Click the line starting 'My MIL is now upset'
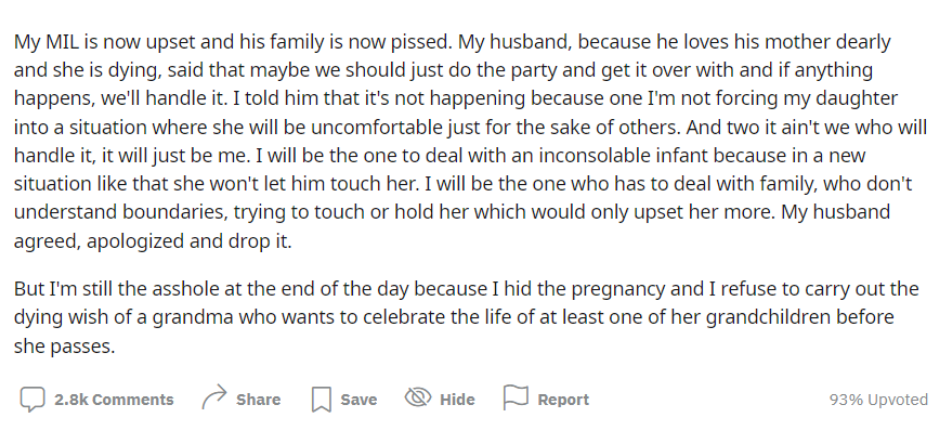This screenshot has height=436, width=940. [x=453, y=42]
